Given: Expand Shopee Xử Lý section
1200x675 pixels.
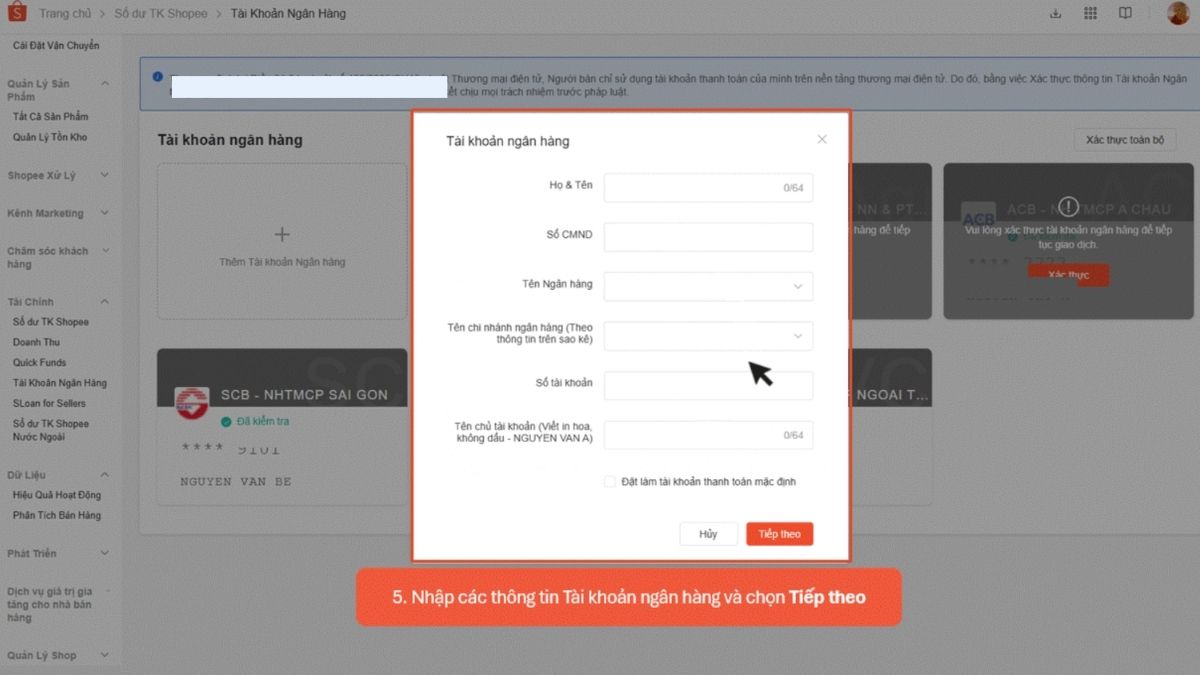Looking at the screenshot, I should coord(105,176).
